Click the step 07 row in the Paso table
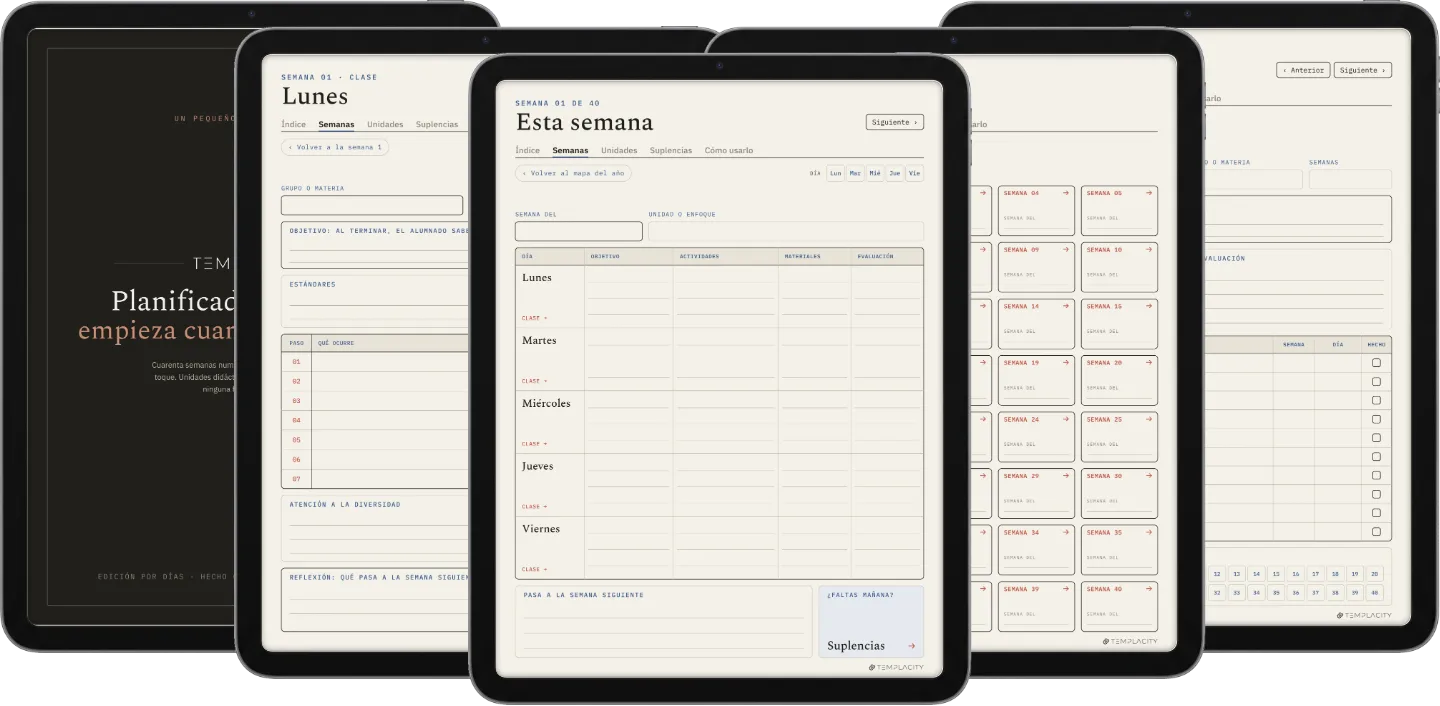The image size is (1440, 706). point(375,479)
